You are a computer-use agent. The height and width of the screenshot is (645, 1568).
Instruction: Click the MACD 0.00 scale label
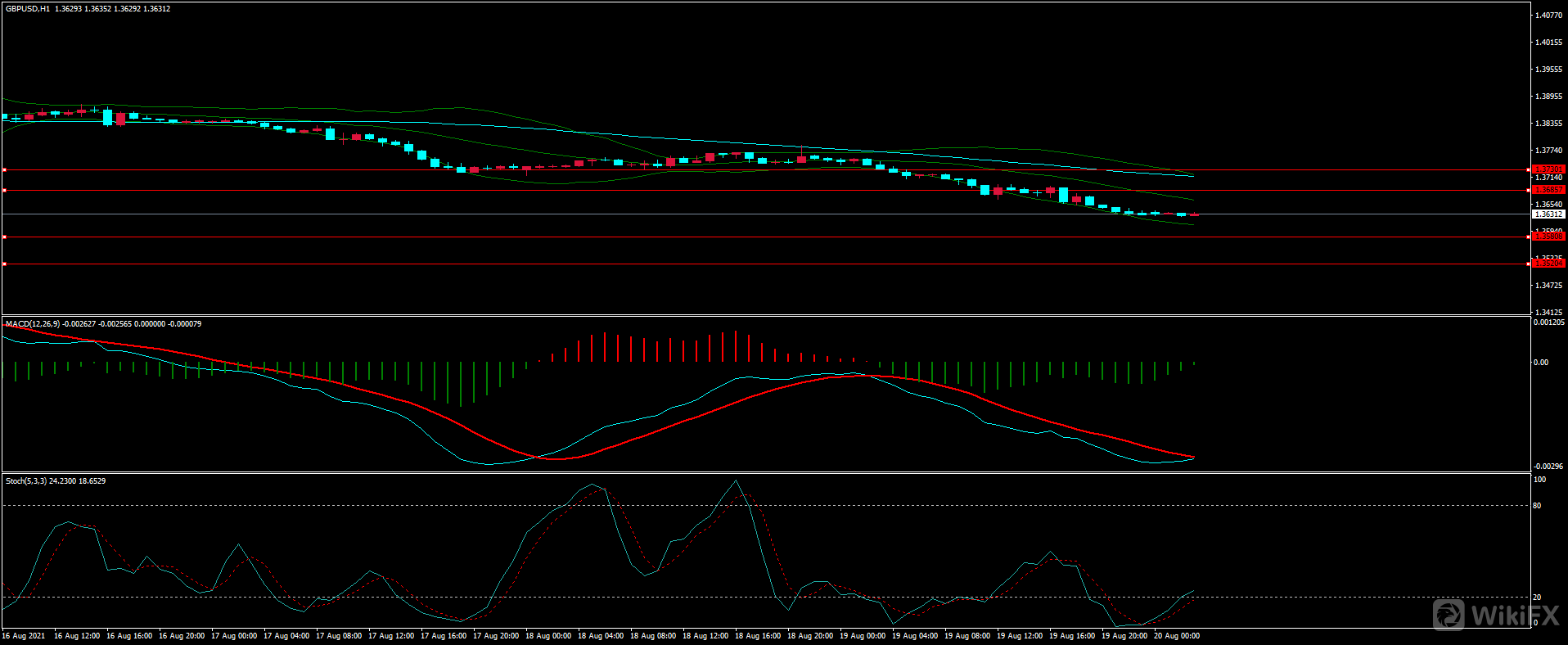click(1540, 363)
